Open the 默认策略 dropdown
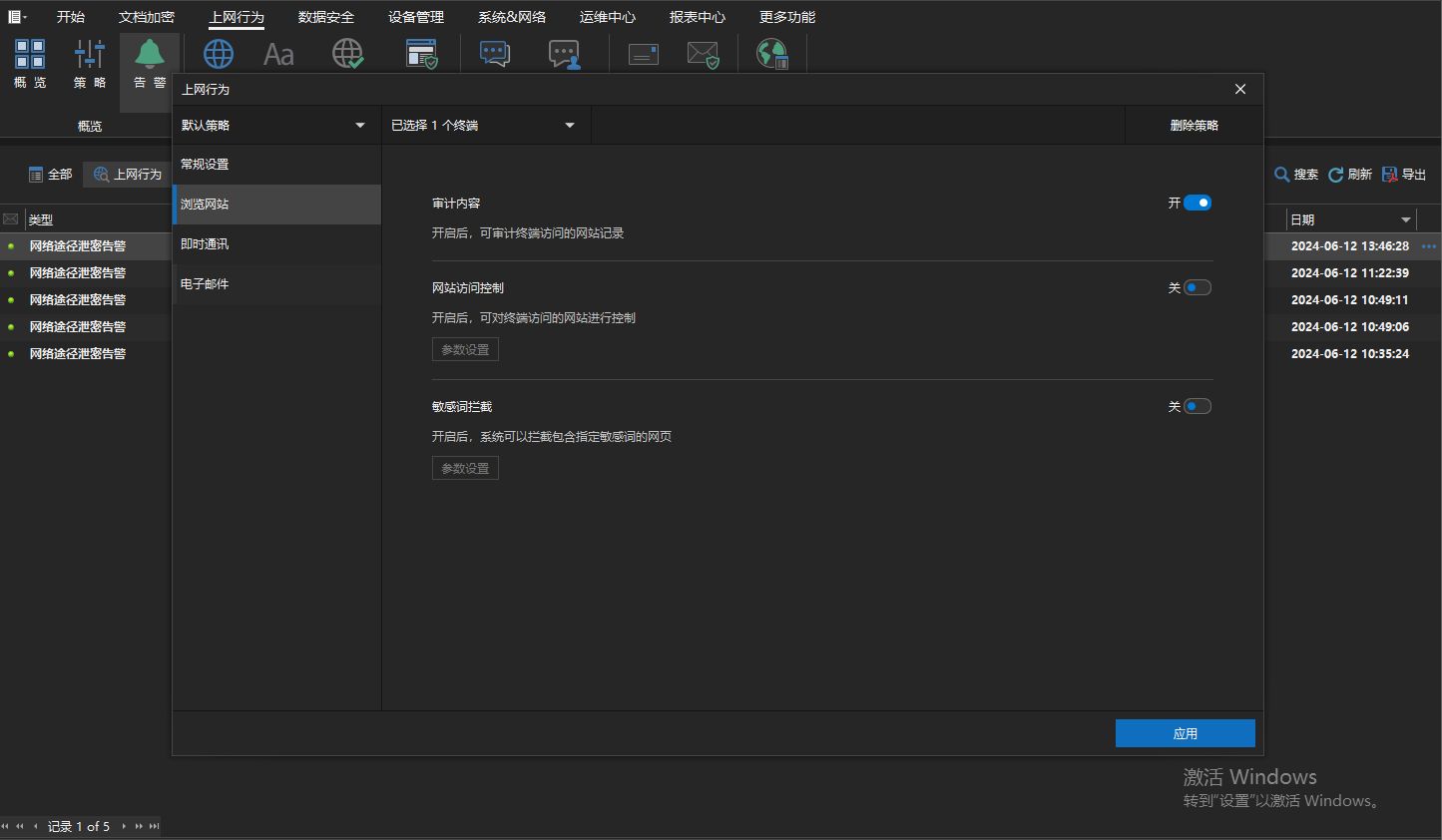1442x840 pixels. point(275,125)
